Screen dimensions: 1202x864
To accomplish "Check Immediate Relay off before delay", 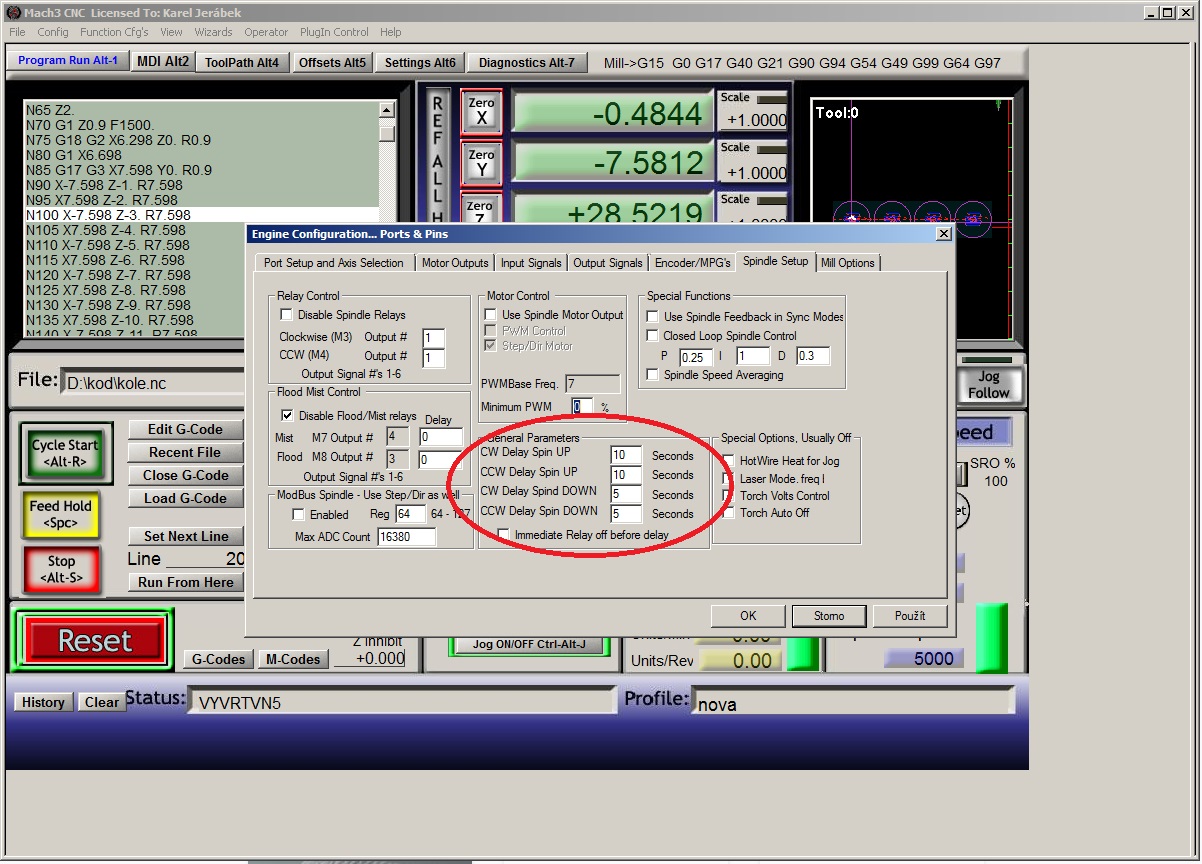I will click(x=504, y=535).
